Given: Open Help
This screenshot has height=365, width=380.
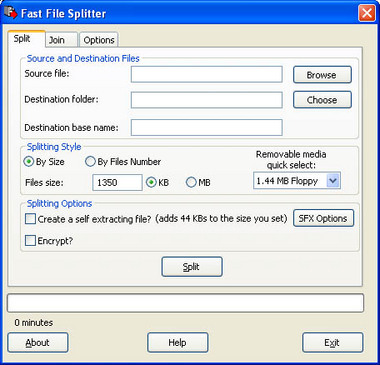Looking at the screenshot, I should 177,342.
